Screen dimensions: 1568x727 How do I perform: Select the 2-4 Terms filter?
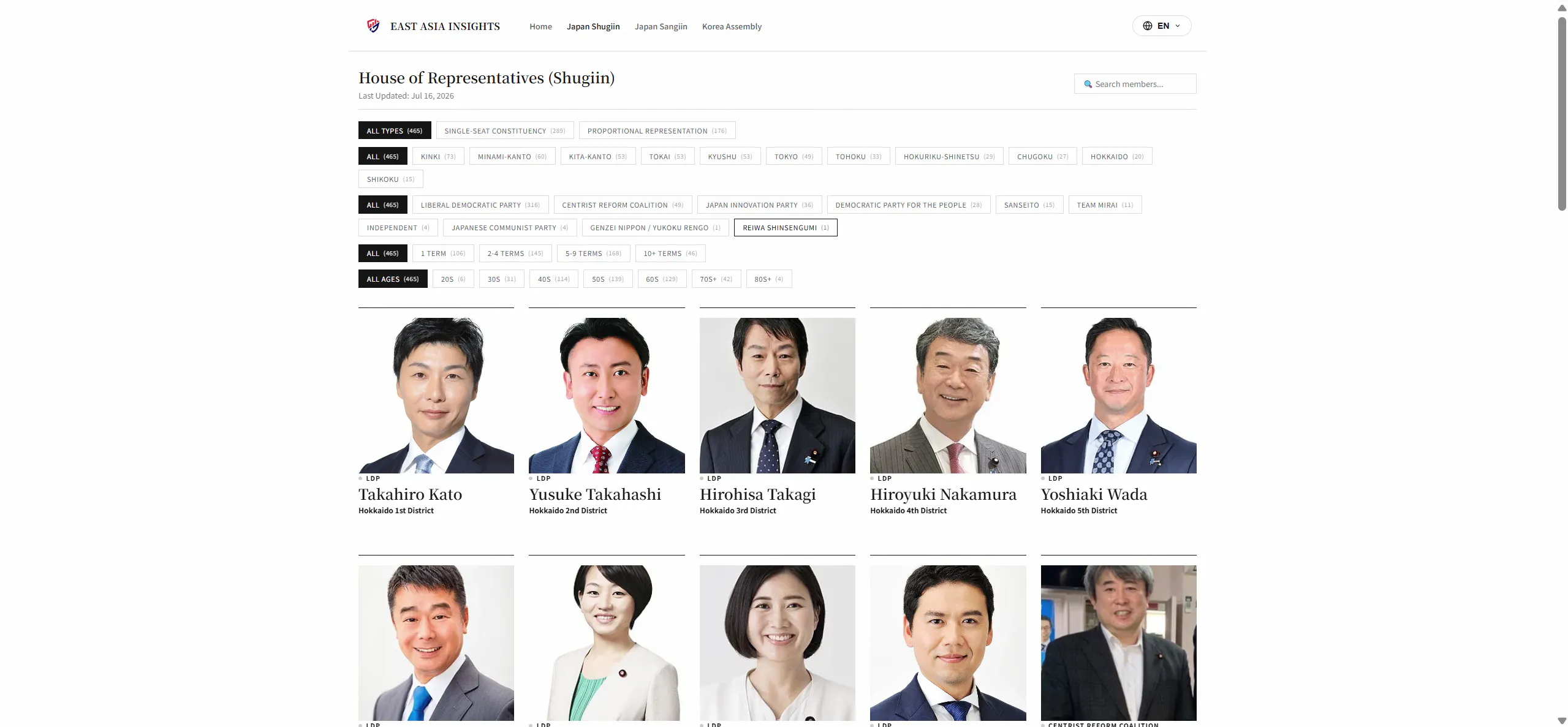(x=515, y=253)
